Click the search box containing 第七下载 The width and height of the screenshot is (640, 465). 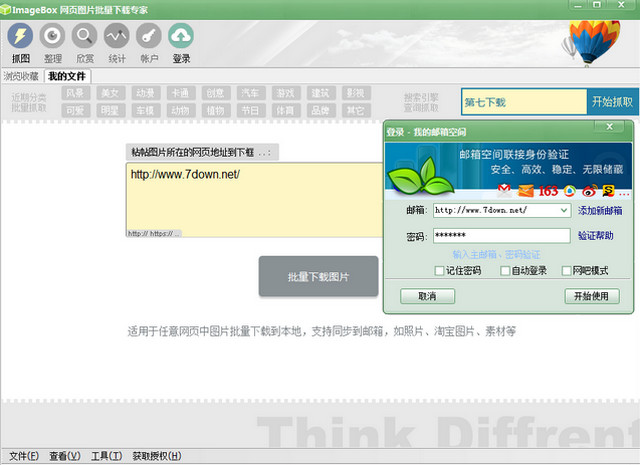(524, 102)
